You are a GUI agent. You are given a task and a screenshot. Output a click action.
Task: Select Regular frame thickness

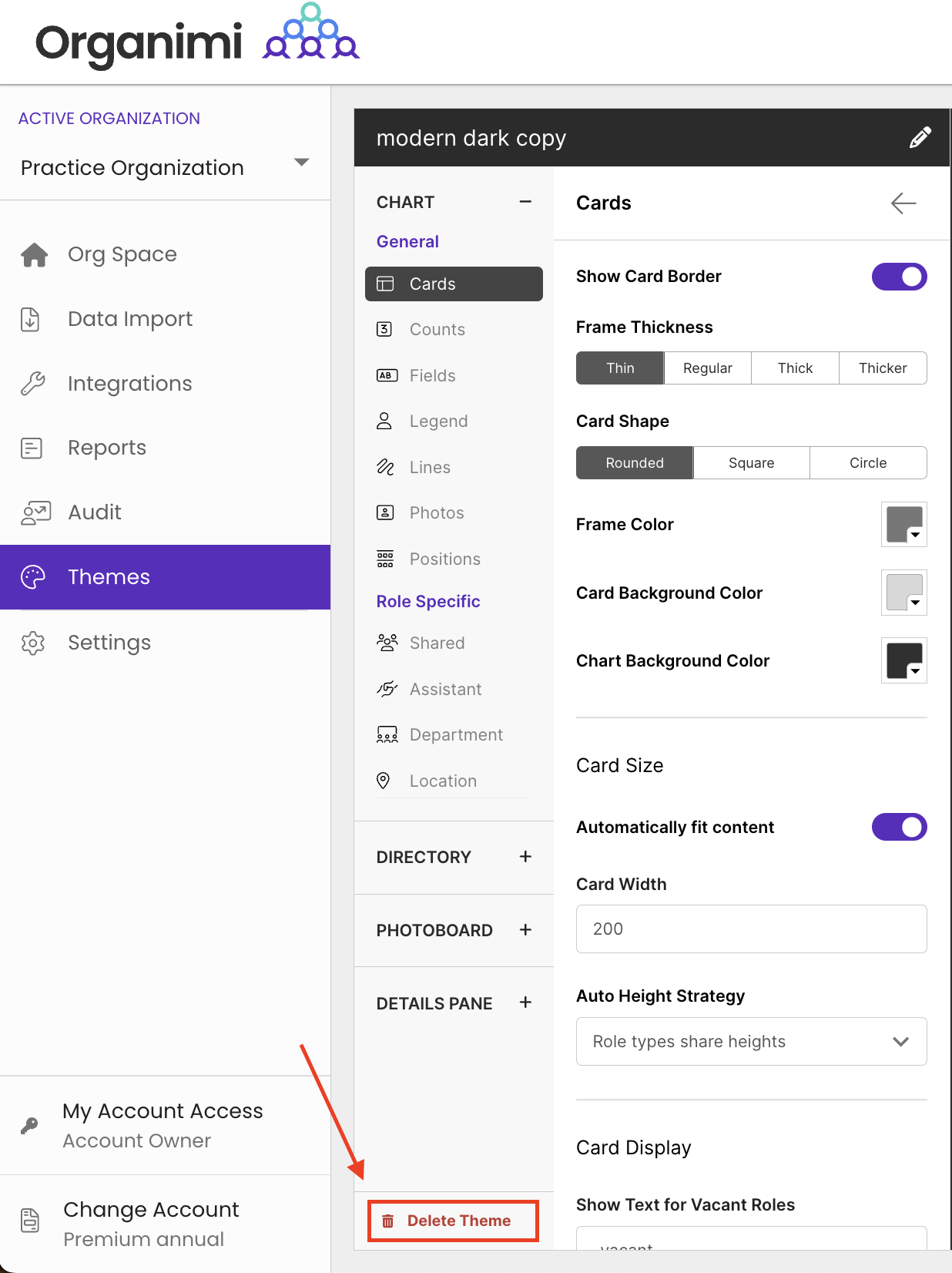pyautogui.click(x=708, y=368)
